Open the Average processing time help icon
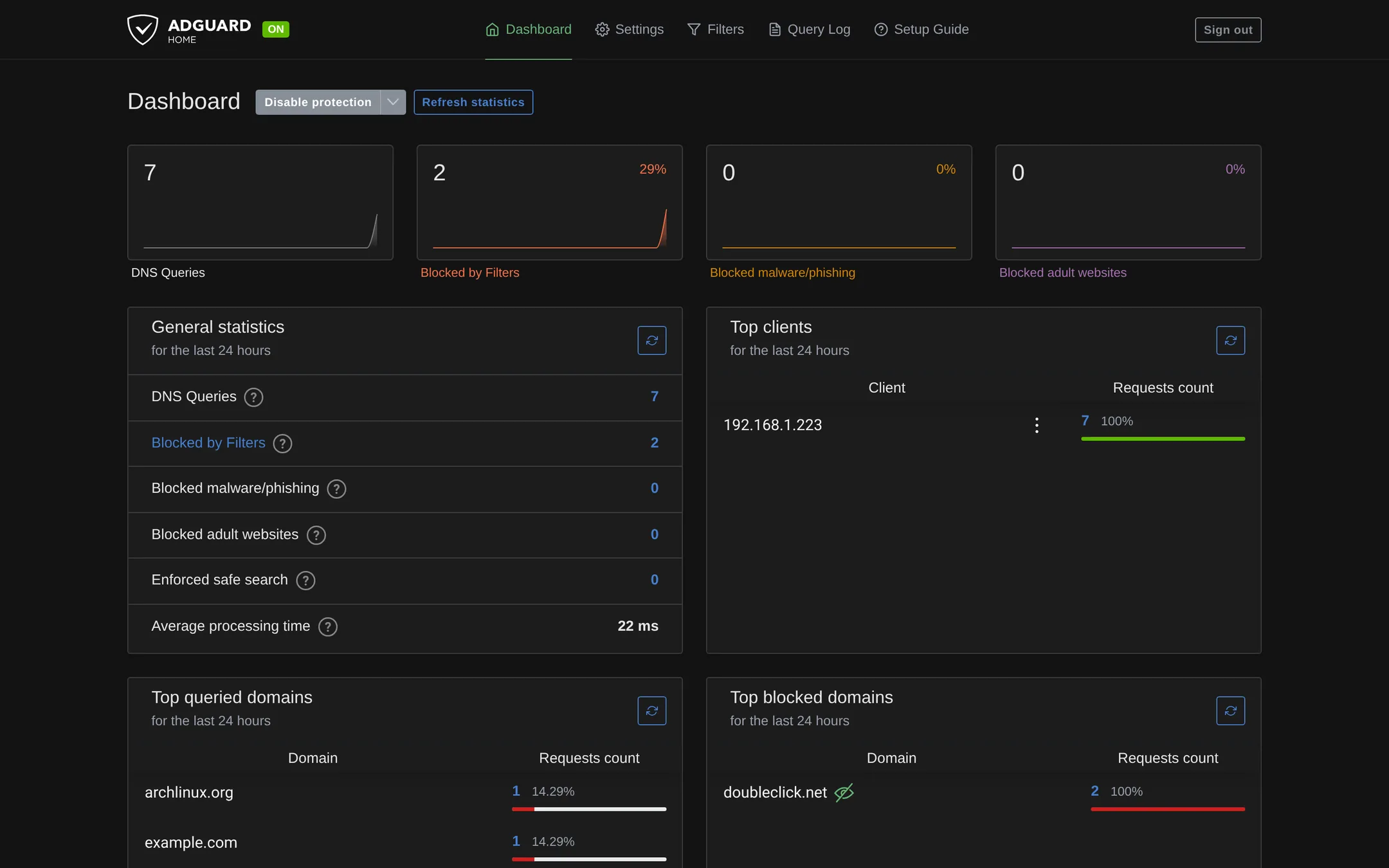Screen dimensions: 1389x868 coord(328,627)
